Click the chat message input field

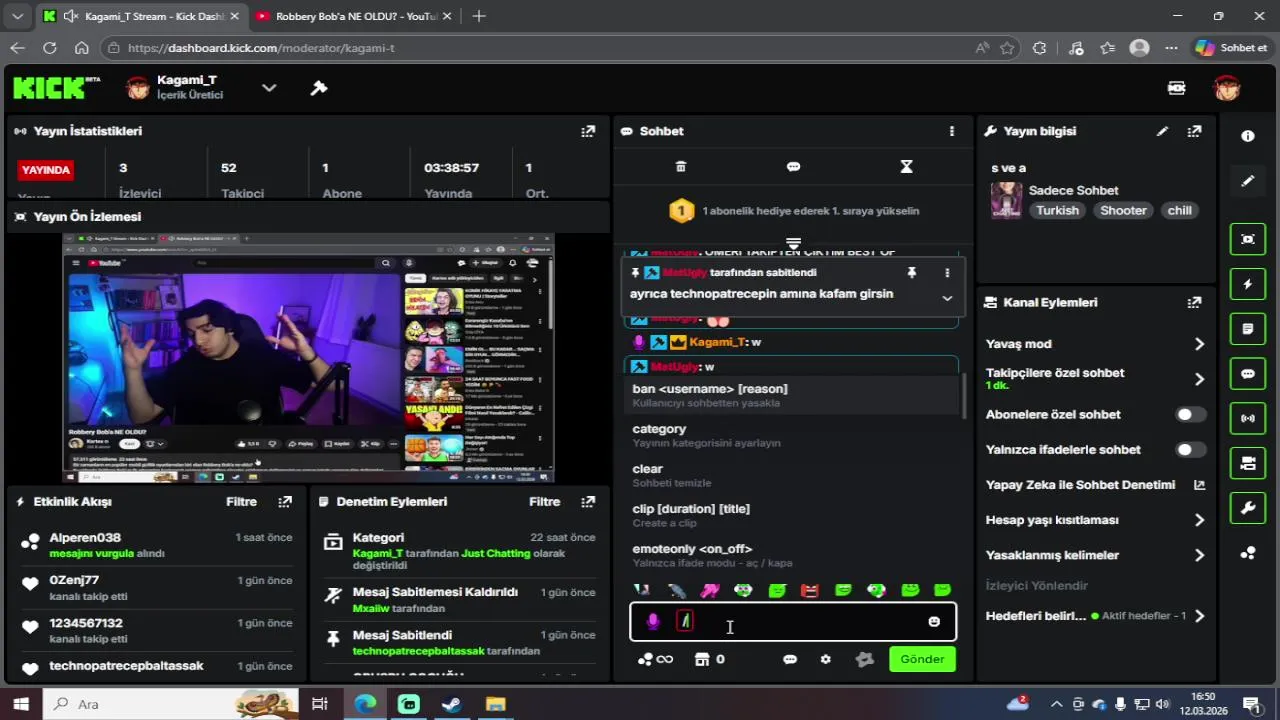pos(793,622)
